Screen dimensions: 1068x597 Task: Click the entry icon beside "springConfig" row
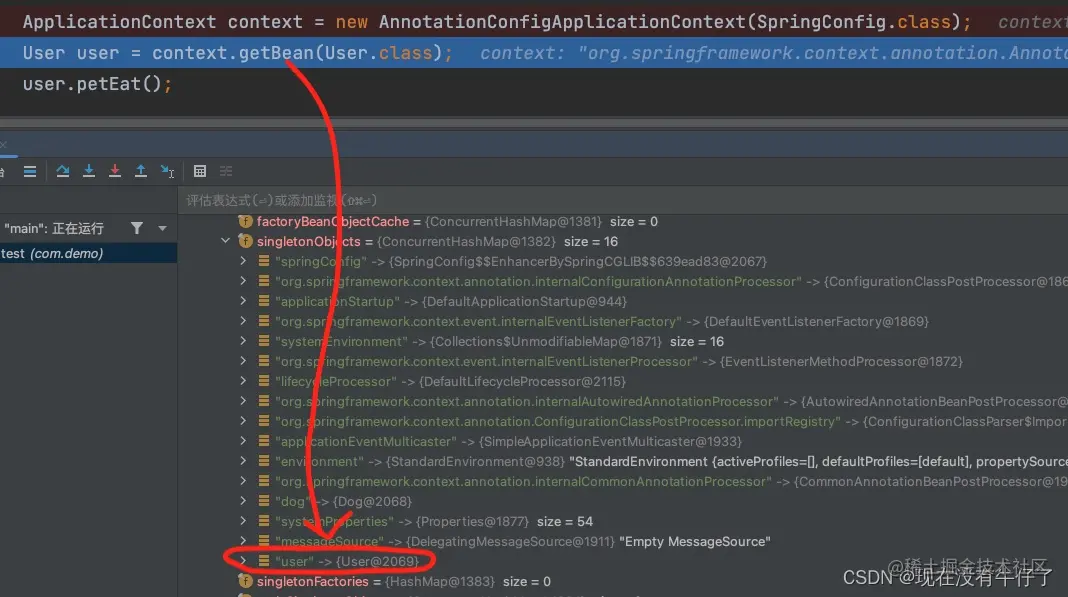264,261
